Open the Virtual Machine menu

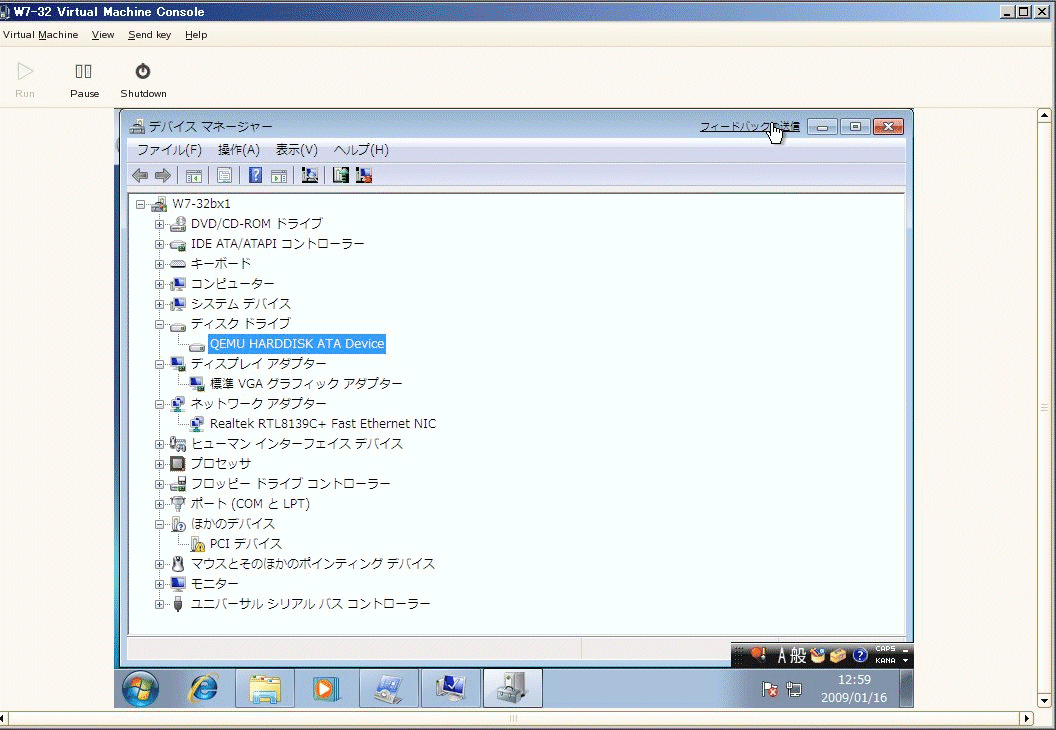coord(40,35)
